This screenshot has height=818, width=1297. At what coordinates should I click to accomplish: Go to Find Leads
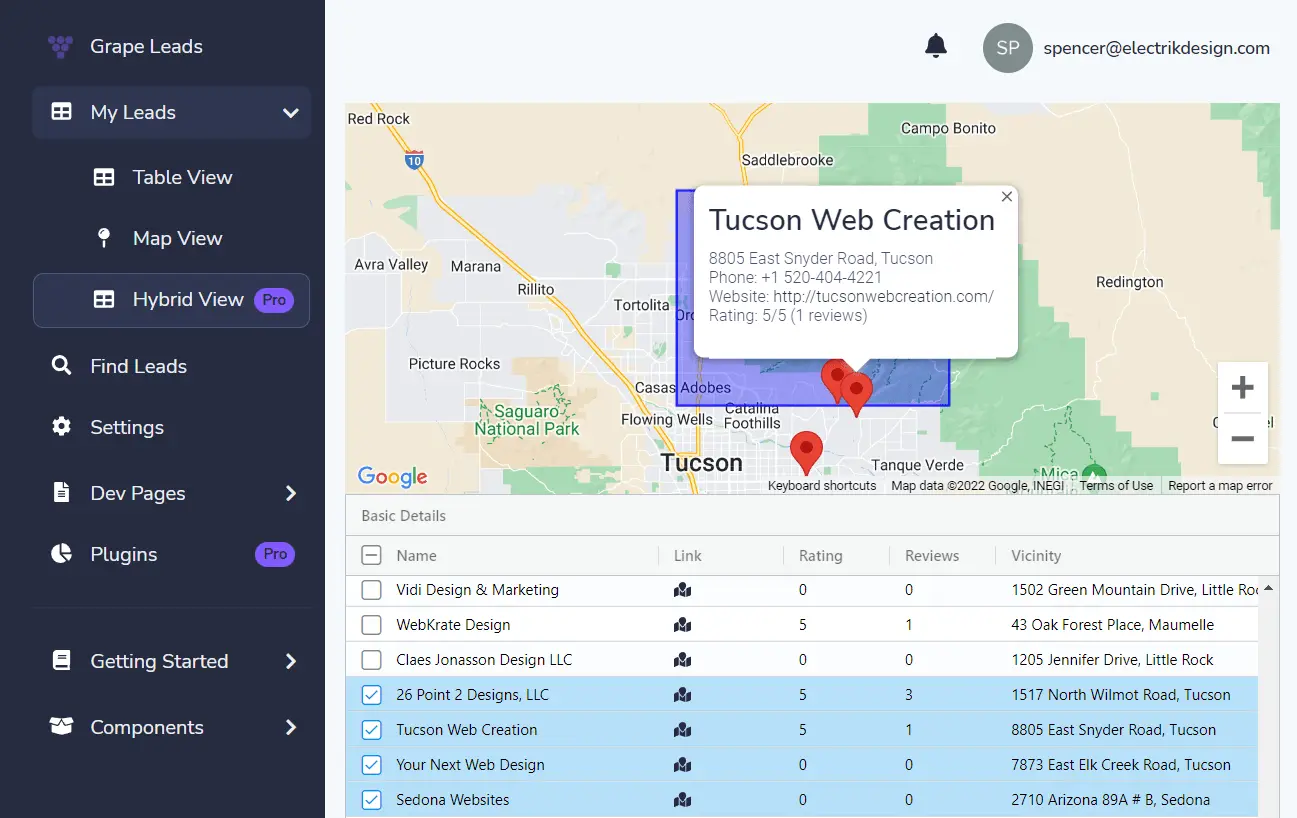point(171,366)
